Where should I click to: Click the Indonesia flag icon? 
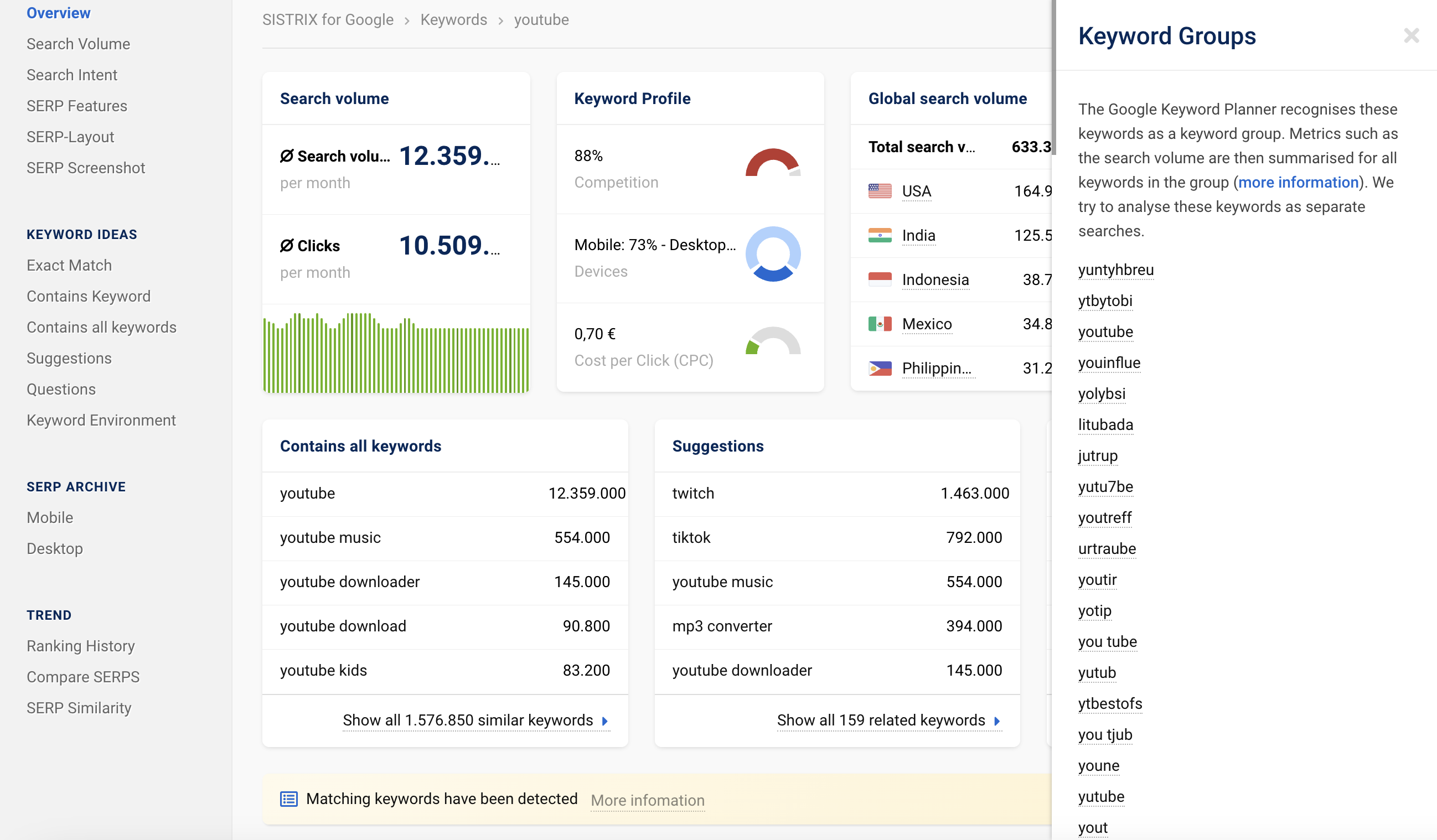pyautogui.click(x=880, y=279)
